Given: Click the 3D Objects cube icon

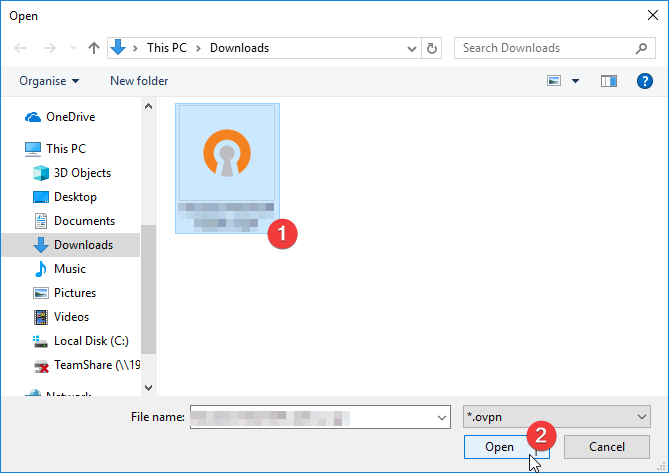Looking at the screenshot, I should 41,173.
